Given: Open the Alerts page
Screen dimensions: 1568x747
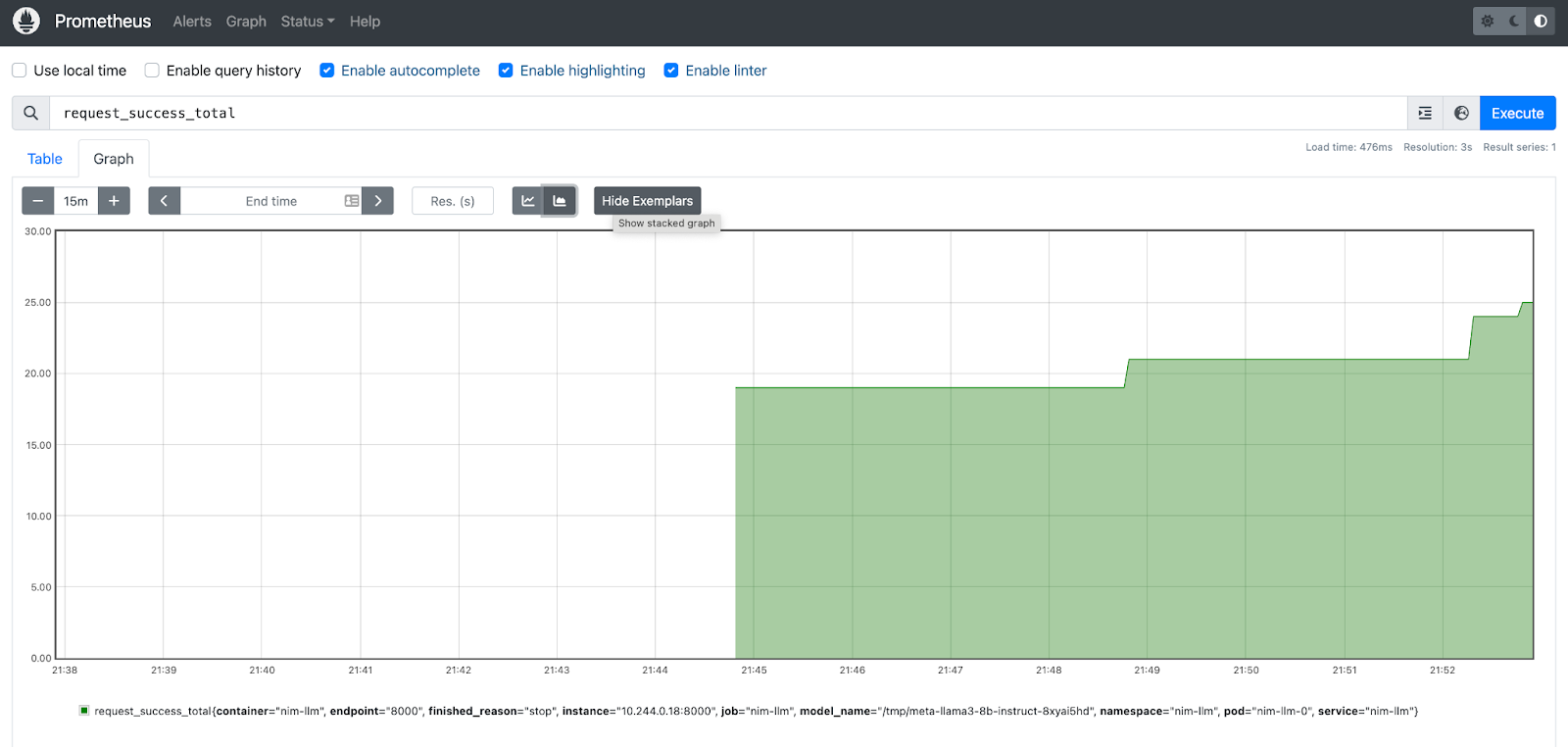Looking at the screenshot, I should [x=192, y=22].
